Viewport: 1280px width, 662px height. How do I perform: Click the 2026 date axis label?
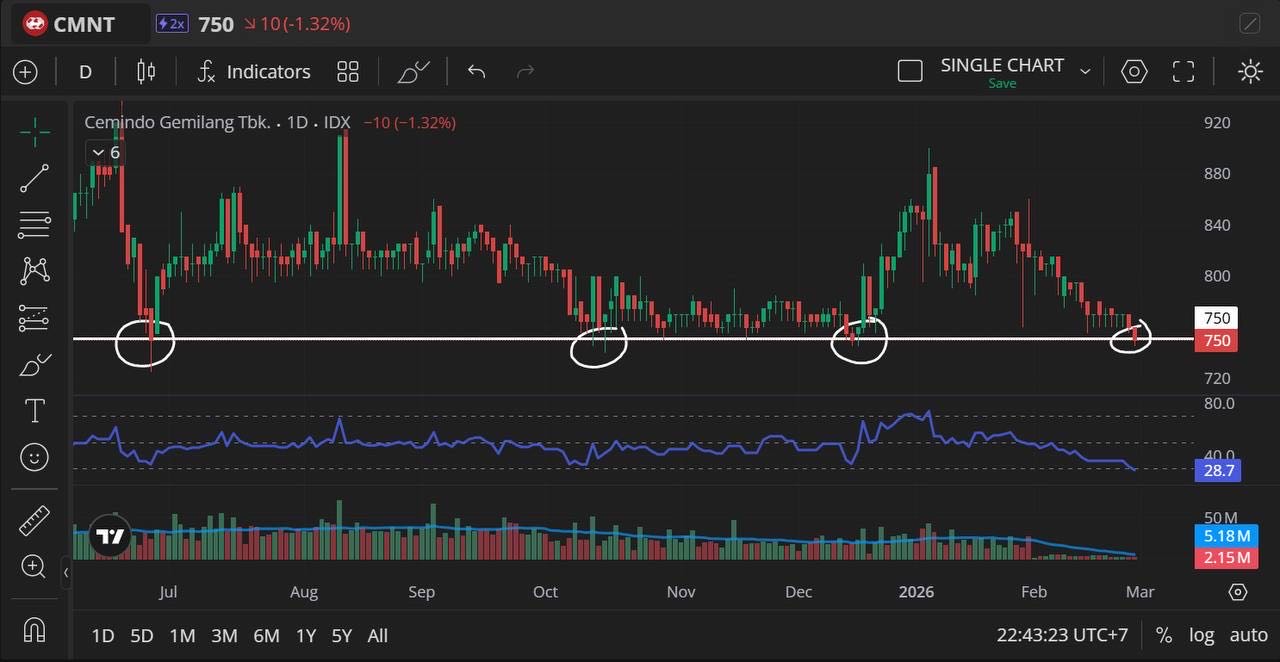916,592
